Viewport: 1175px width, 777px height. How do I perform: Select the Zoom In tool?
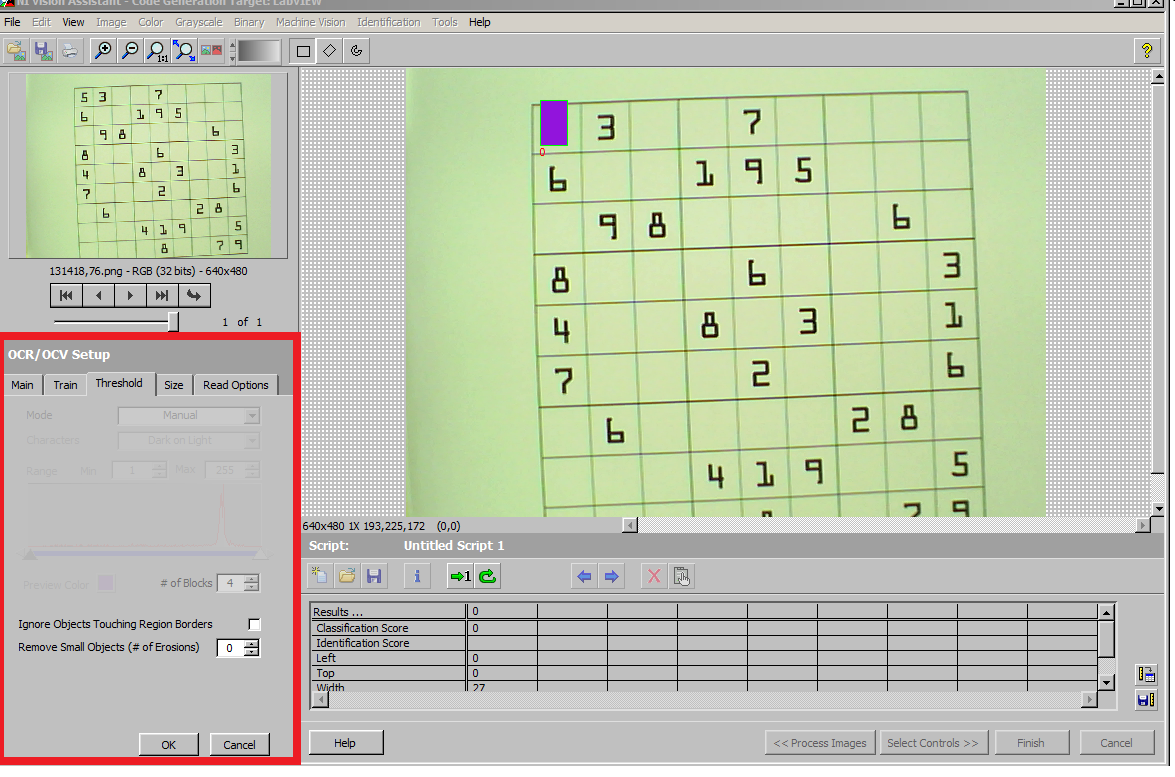pyautogui.click(x=103, y=51)
